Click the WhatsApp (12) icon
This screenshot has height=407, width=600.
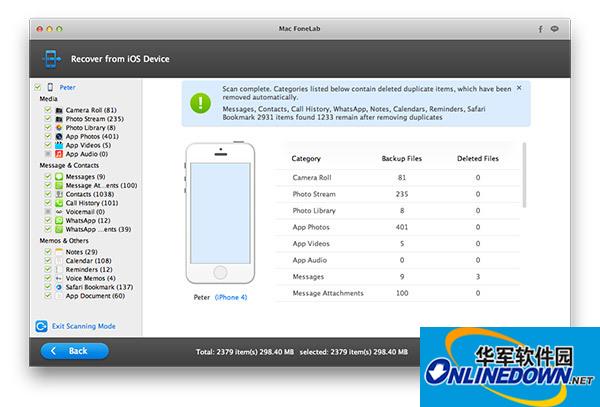(59, 221)
